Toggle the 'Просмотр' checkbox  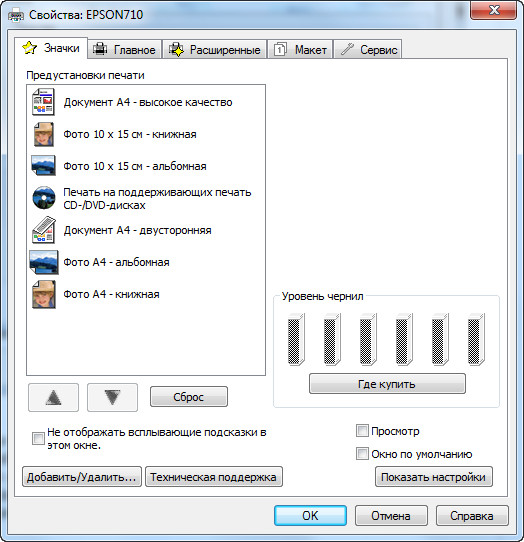pos(362,431)
